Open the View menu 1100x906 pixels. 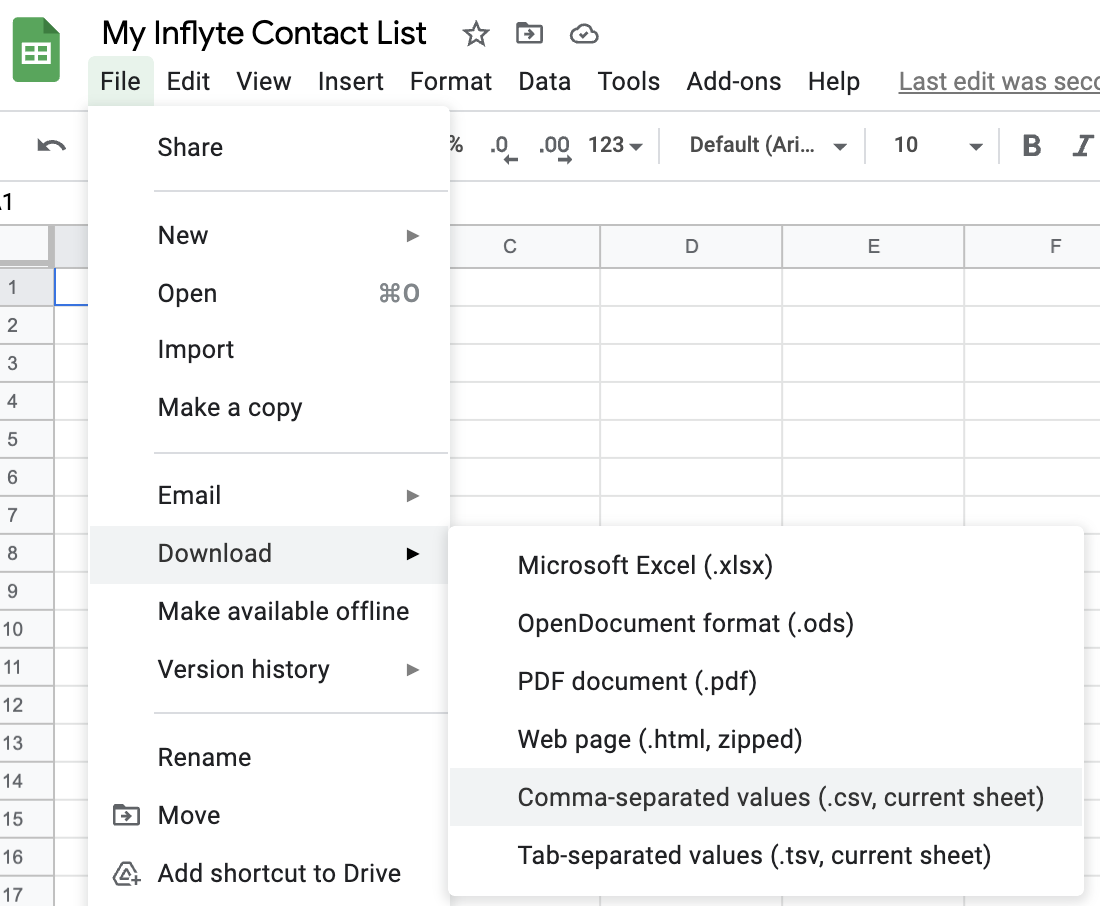[263, 81]
